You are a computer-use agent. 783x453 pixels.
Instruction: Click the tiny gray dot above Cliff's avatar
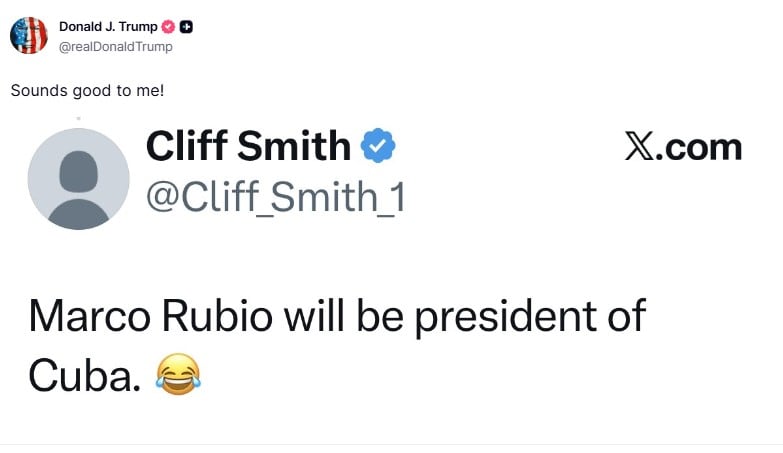pyautogui.click(x=78, y=118)
